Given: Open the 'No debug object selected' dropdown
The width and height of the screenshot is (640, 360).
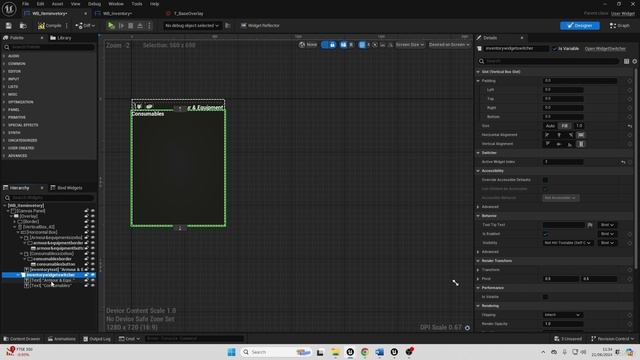Looking at the screenshot, I should (192, 26).
